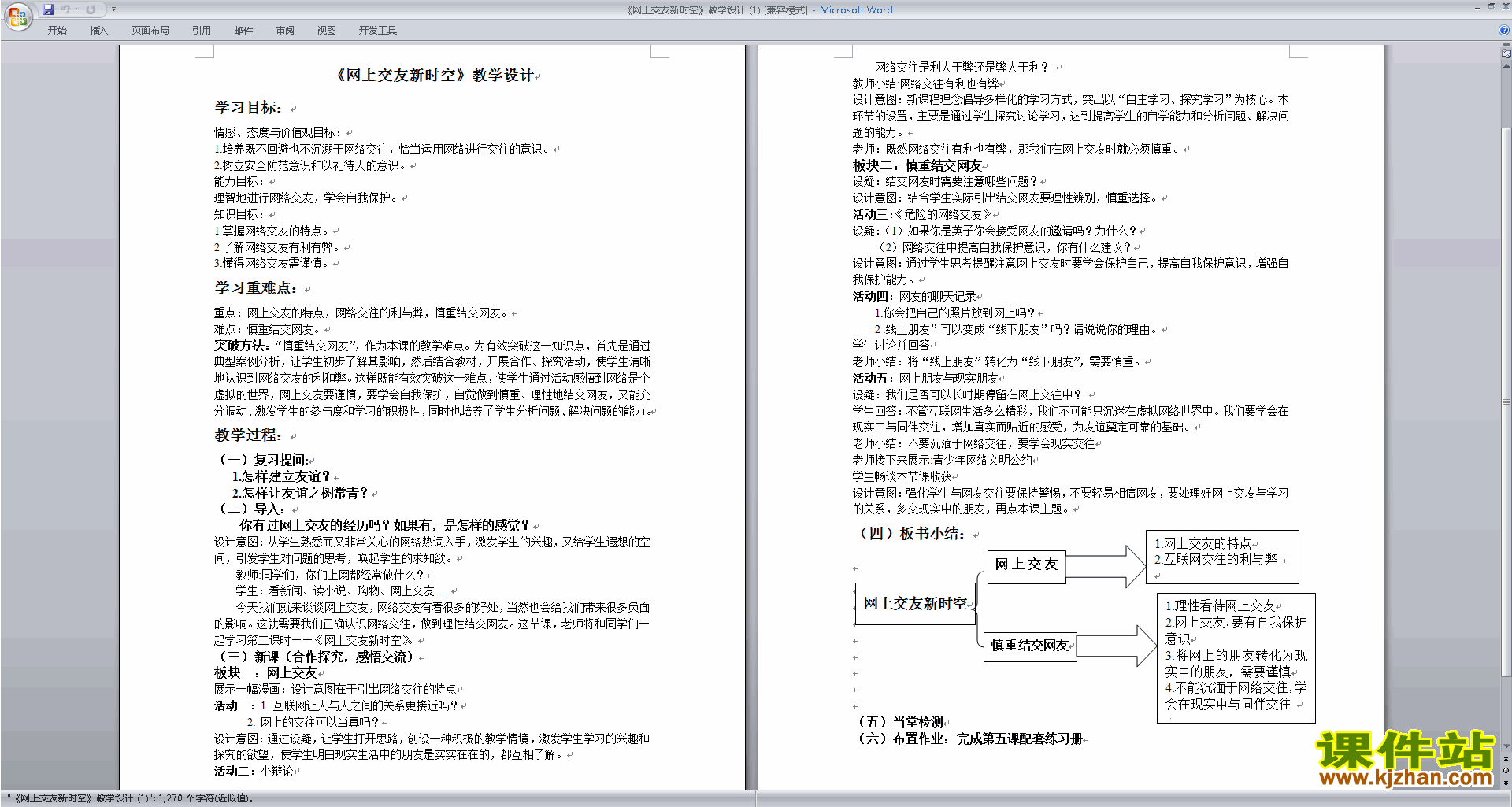
Task: Click the heading 学习目标:
Action: tap(248, 108)
